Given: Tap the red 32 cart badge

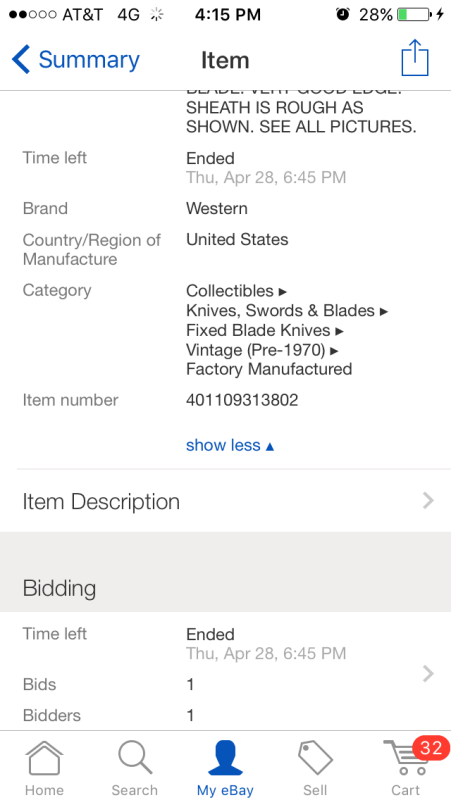Looking at the screenshot, I should click(431, 747).
